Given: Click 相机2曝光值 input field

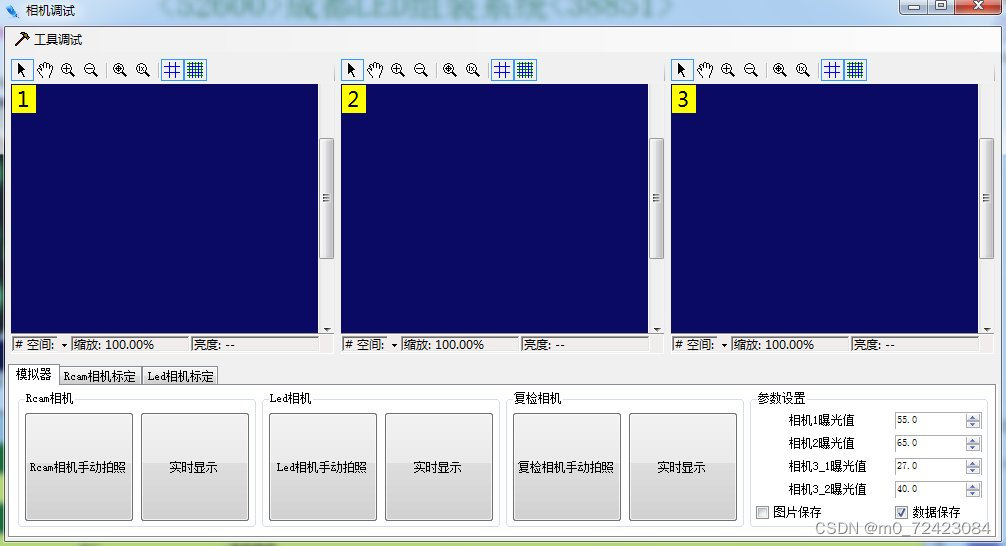Looking at the screenshot, I should click(930, 443).
